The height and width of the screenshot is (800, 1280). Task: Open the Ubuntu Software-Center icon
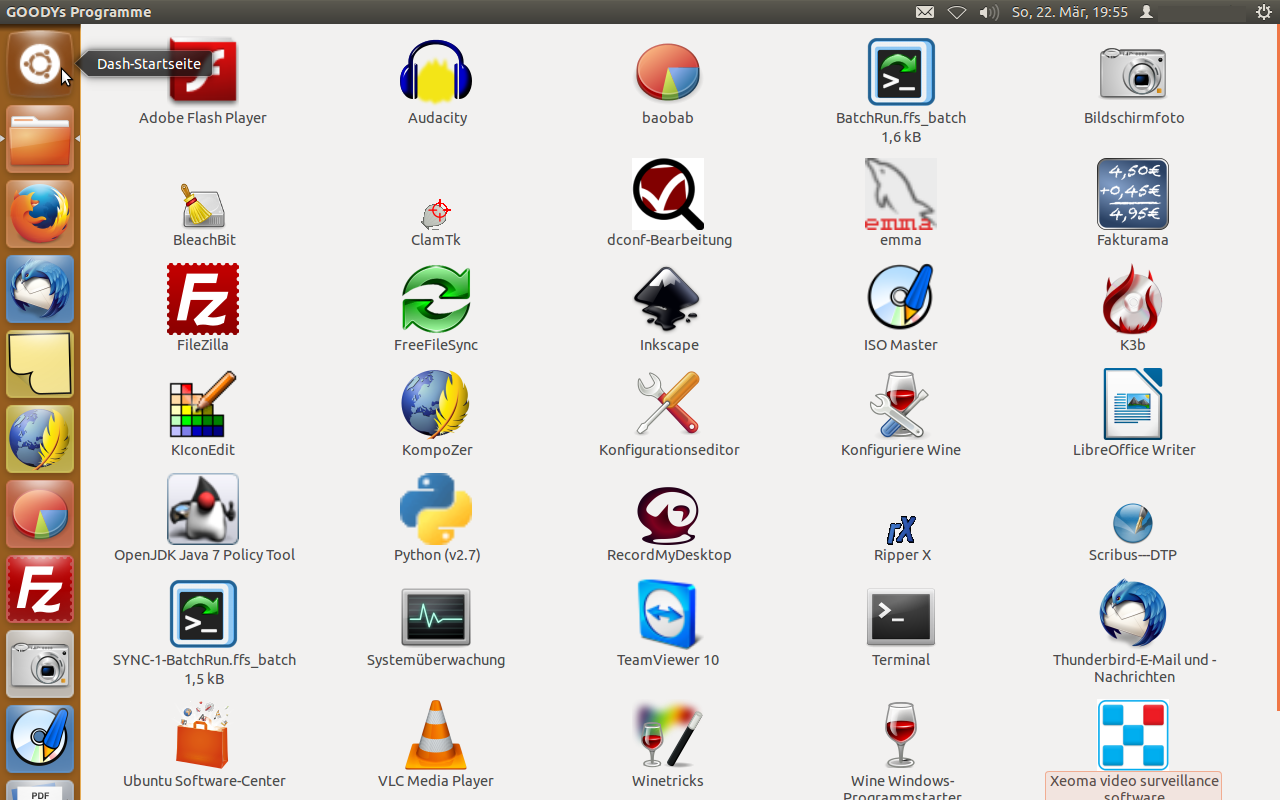pyautogui.click(x=204, y=736)
